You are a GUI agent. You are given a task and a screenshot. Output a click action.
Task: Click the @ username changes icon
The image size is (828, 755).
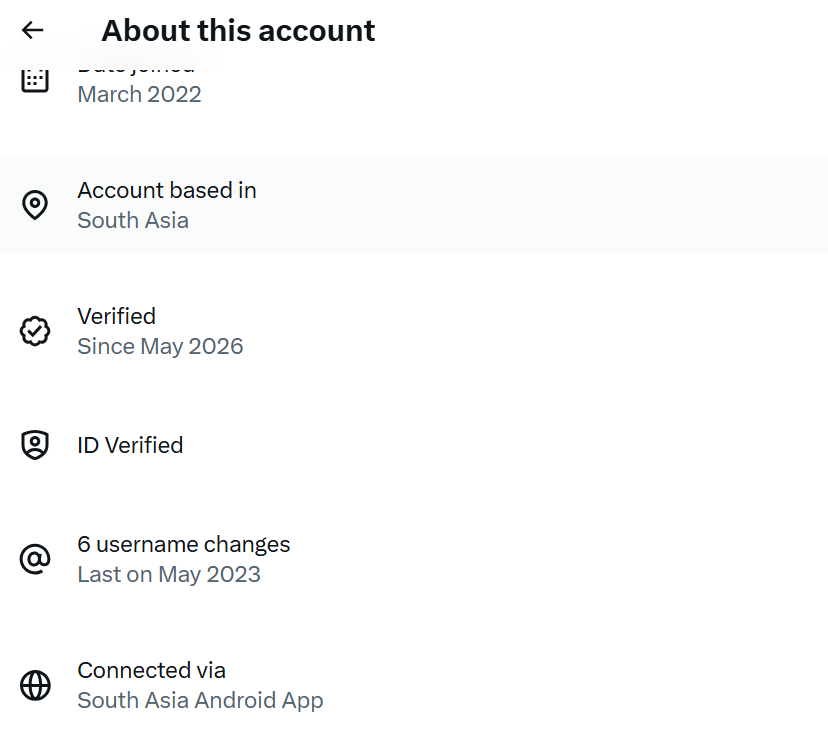tap(35, 559)
